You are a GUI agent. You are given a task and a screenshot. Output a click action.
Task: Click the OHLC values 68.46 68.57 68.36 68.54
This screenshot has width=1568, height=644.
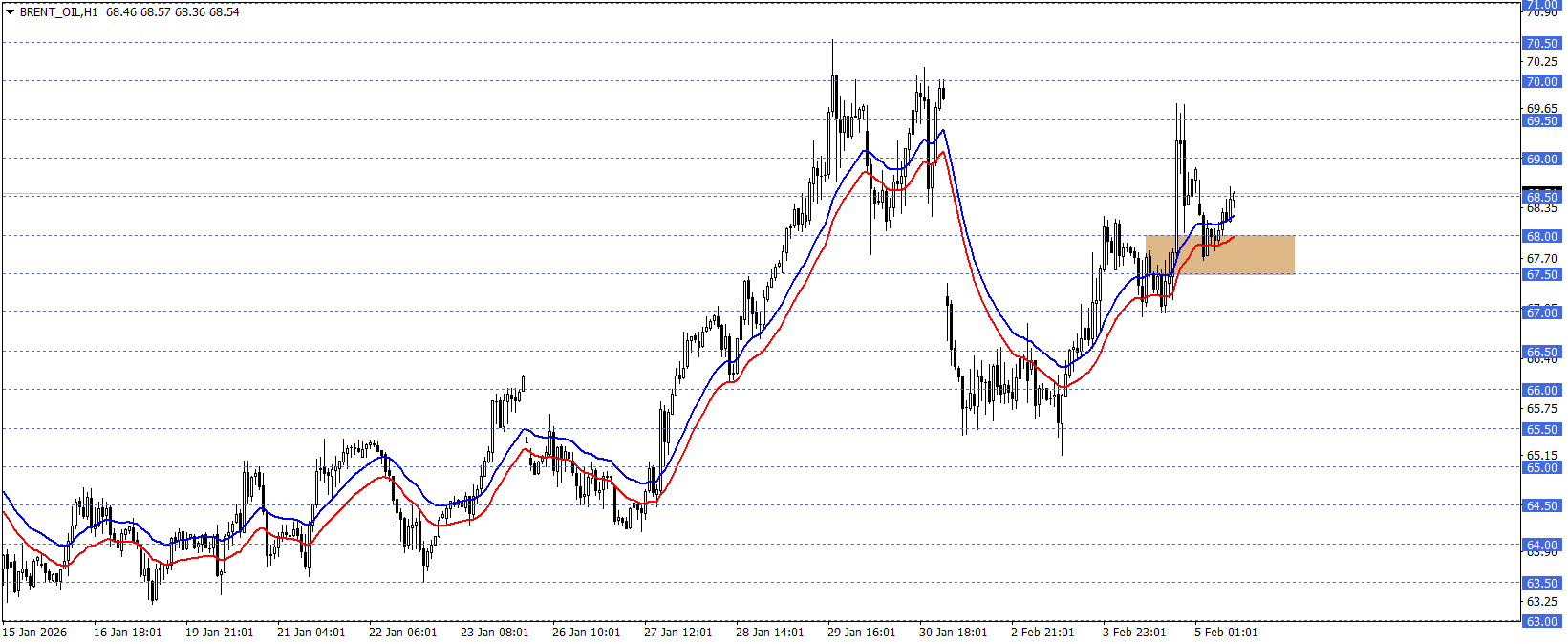pos(173,12)
